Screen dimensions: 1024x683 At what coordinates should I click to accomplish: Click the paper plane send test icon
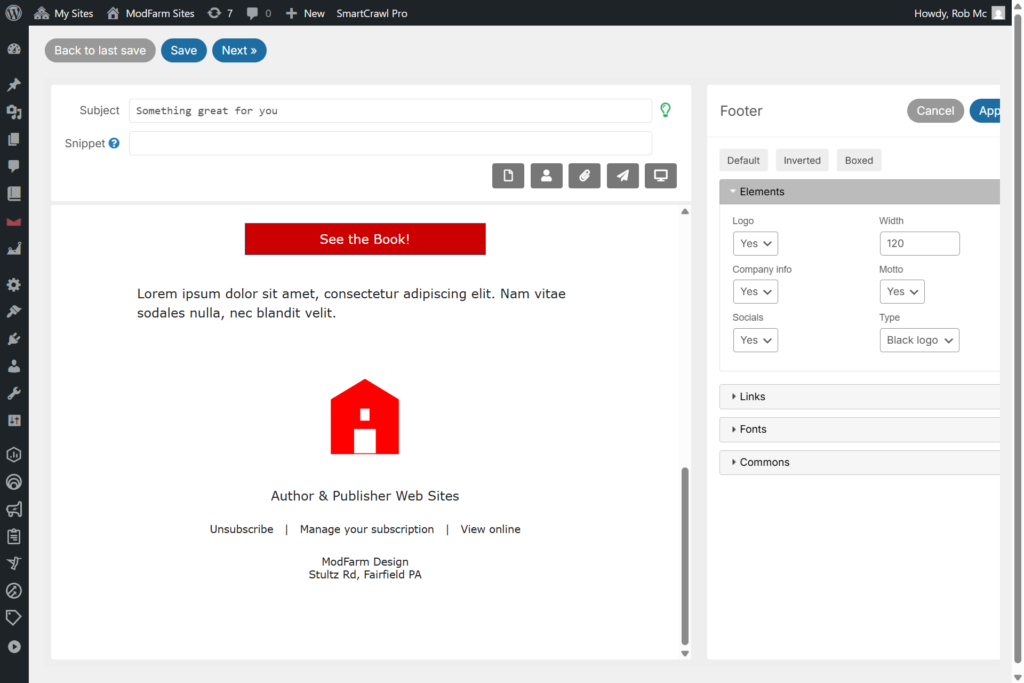pyautogui.click(x=622, y=176)
